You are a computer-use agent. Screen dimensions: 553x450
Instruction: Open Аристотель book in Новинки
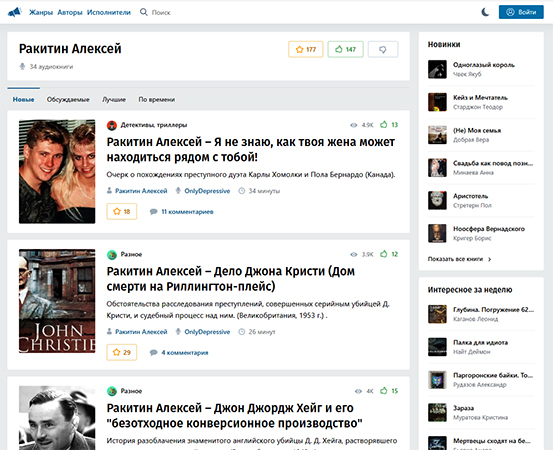470,196
